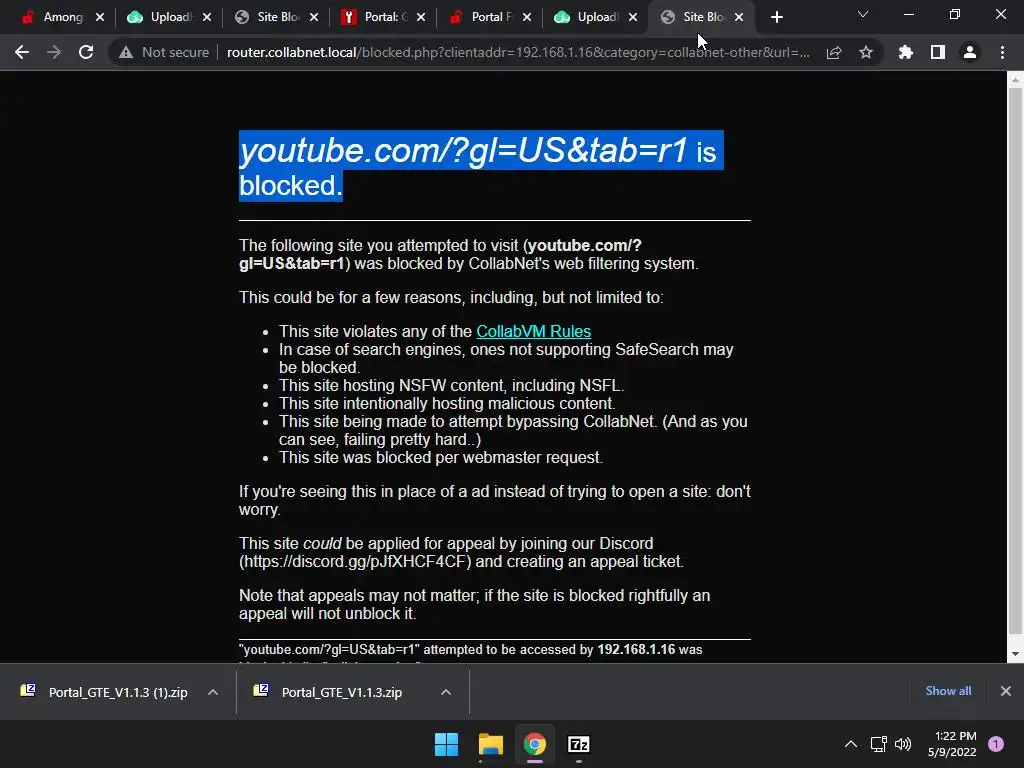Viewport: 1024px width, 768px height.
Task: Open the Not secure site info warning
Action: coord(164,52)
